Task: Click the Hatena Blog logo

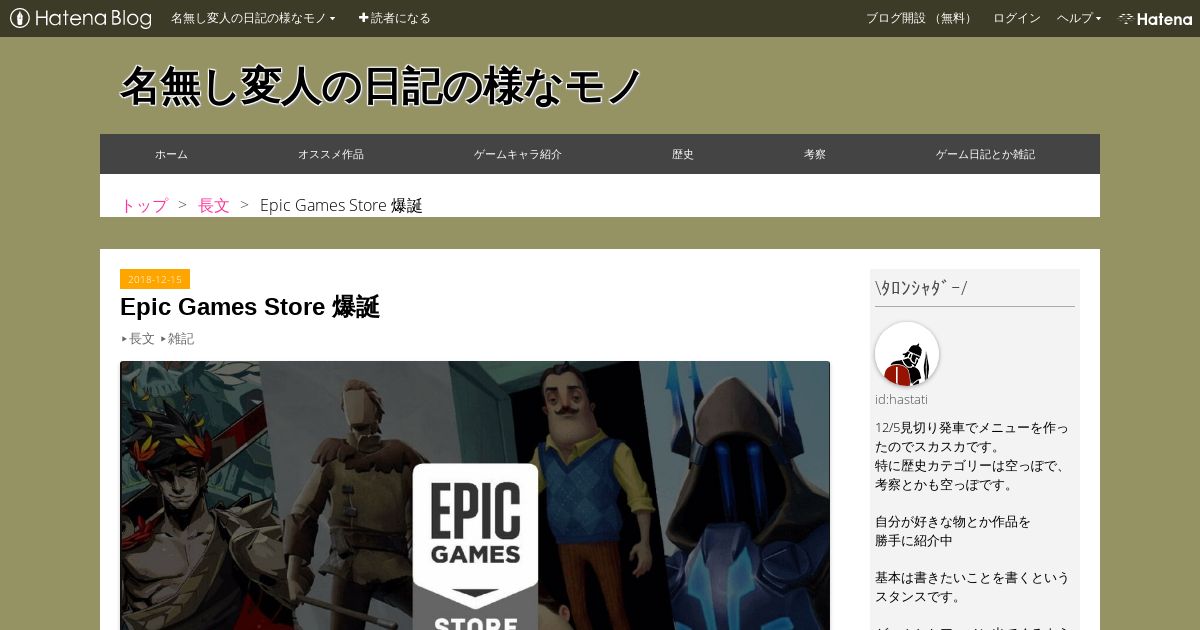Action: (81, 18)
